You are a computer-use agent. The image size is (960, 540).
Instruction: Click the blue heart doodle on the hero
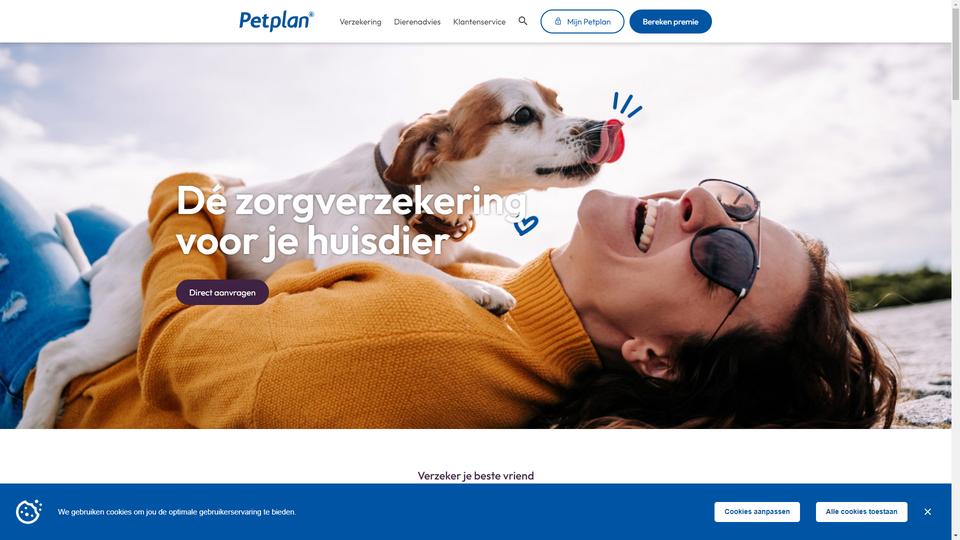525,225
